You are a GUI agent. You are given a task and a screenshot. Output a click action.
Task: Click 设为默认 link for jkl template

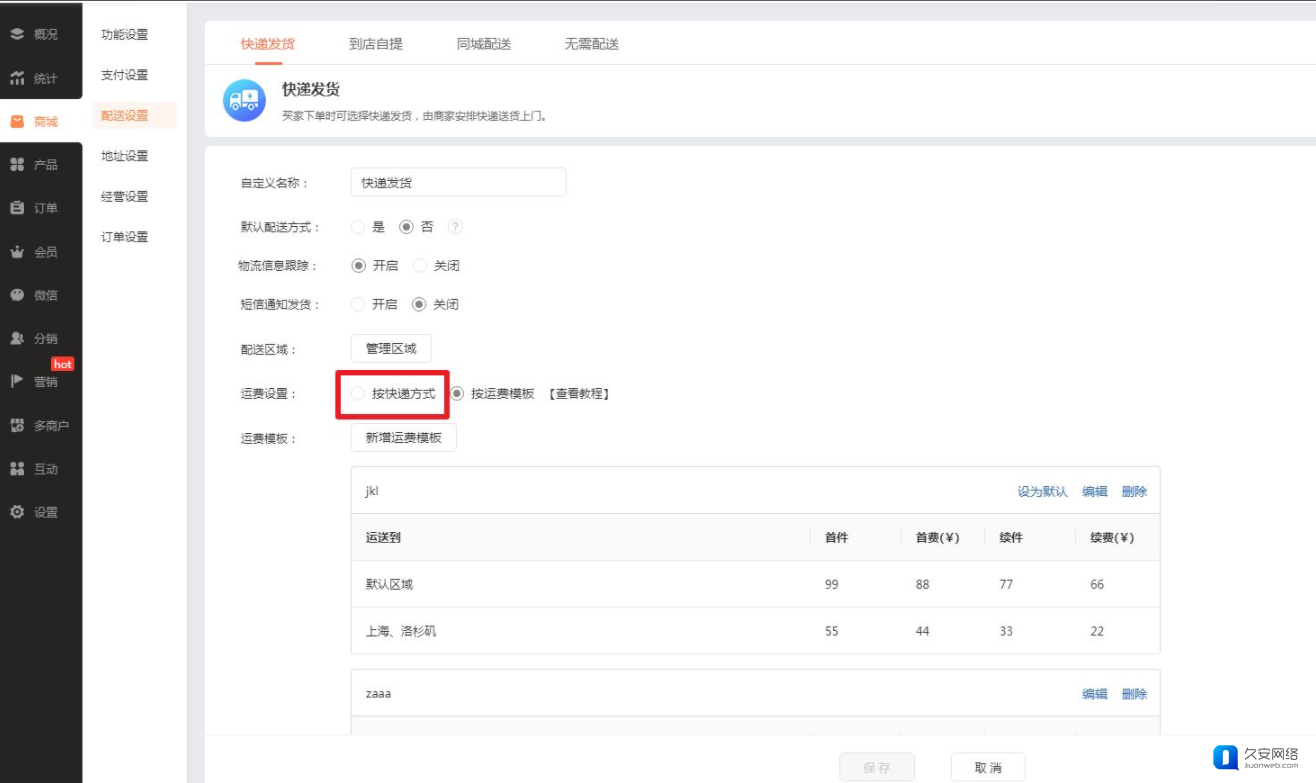click(x=1042, y=492)
